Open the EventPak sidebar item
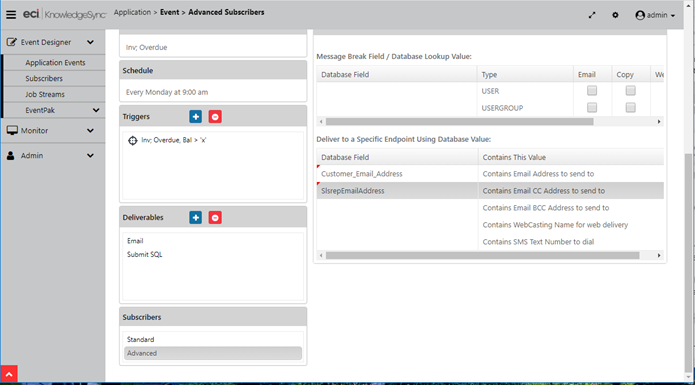Screen dimensions: 695x385 40,110
